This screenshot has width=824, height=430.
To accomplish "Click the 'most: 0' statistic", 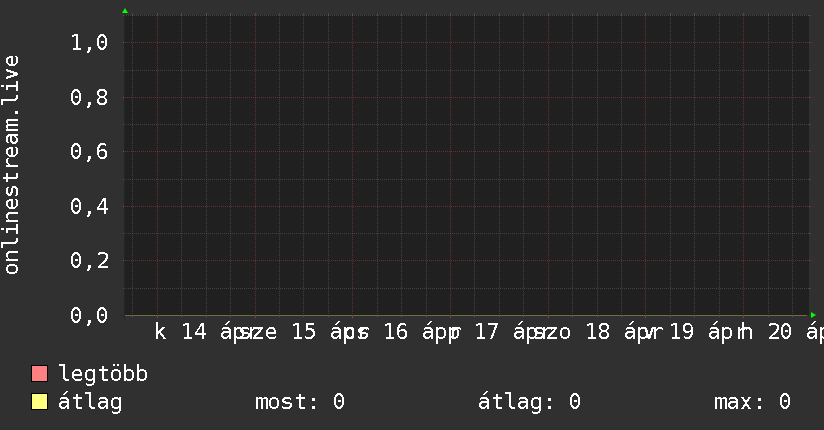I will tap(300, 402).
